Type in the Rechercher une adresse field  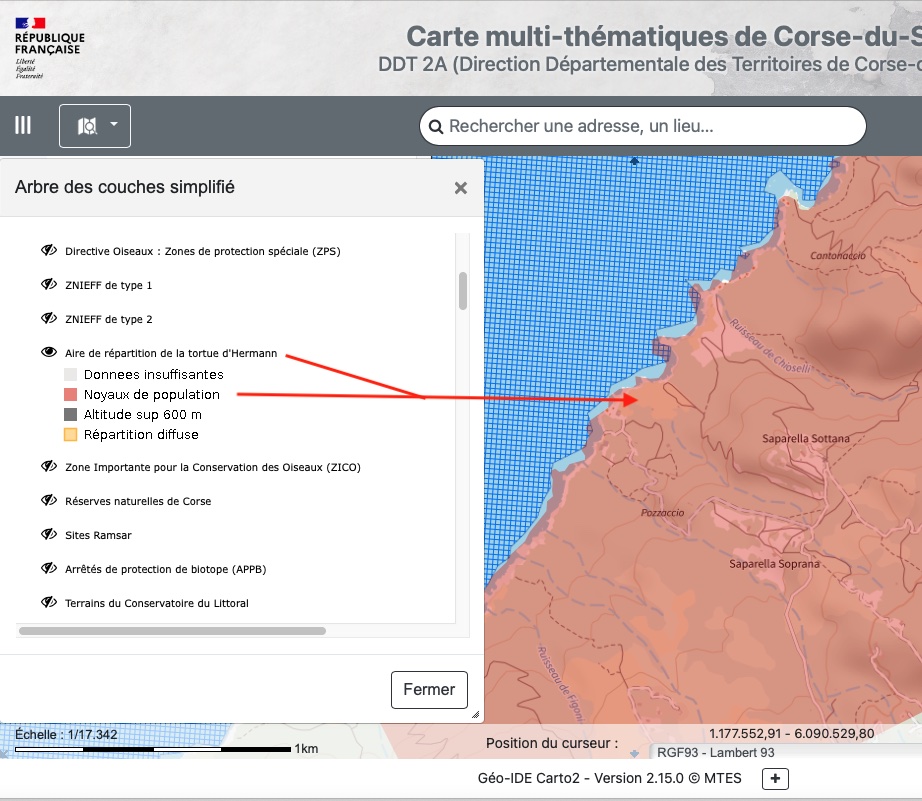pyautogui.click(x=650, y=127)
